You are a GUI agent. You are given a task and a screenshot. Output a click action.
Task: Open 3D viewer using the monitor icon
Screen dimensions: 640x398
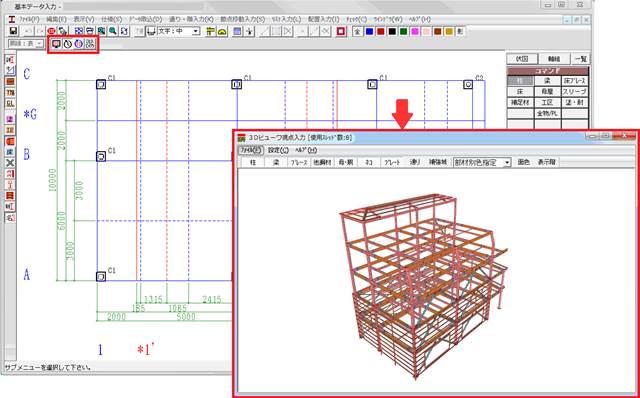(x=56, y=44)
